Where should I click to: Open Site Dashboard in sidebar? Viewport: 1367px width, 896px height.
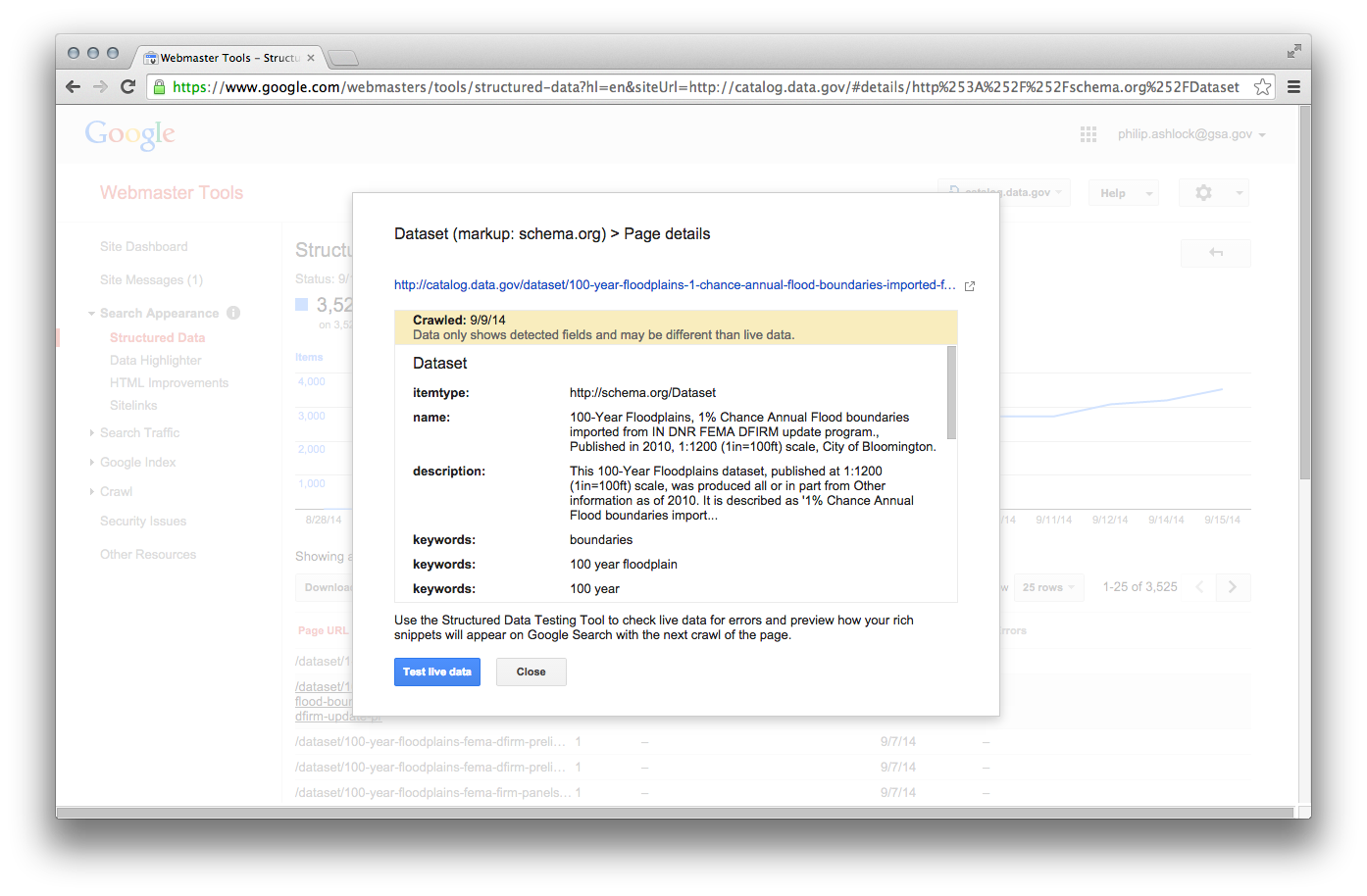click(x=144, y=246)
